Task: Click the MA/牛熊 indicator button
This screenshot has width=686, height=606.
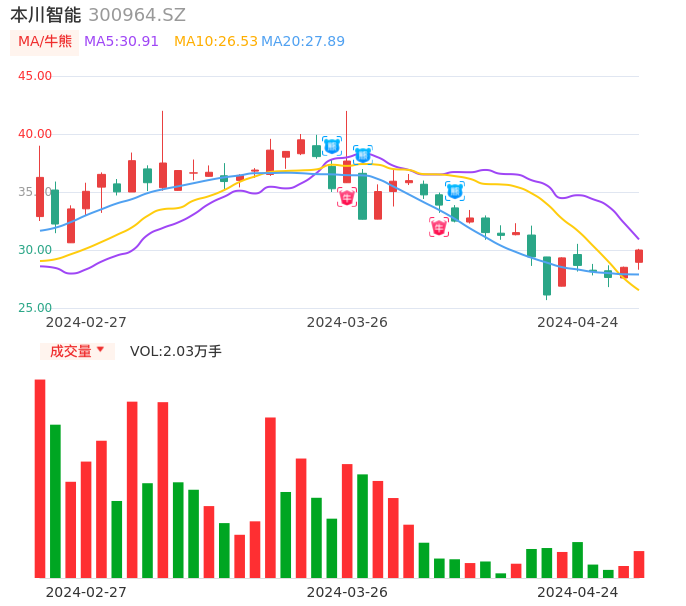Action: coord(45,42)
